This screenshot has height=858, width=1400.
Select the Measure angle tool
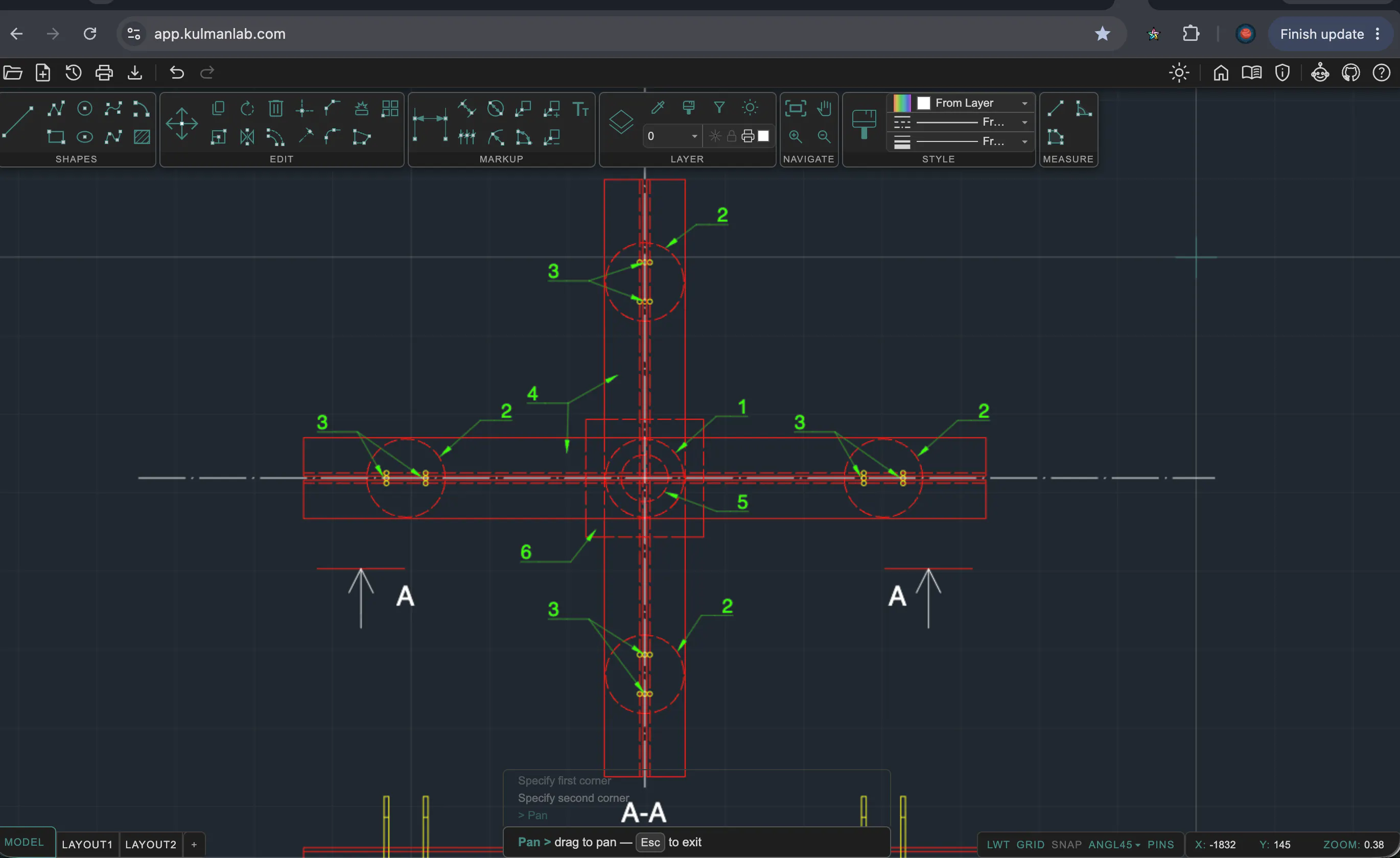[x=1084, y=108]
